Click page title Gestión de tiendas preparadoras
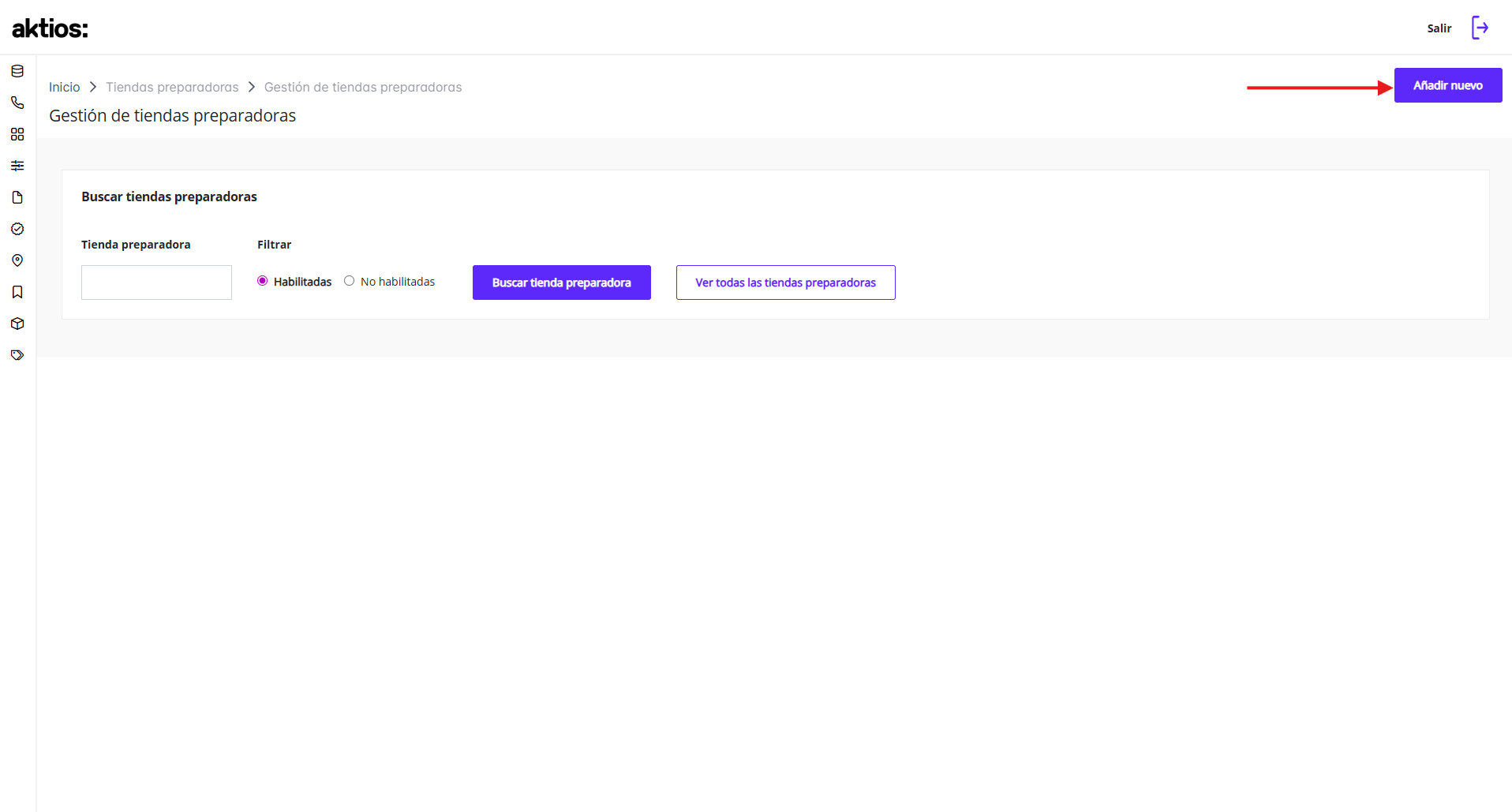Viewport: 1512px width, 812px height. pos(173,115)
